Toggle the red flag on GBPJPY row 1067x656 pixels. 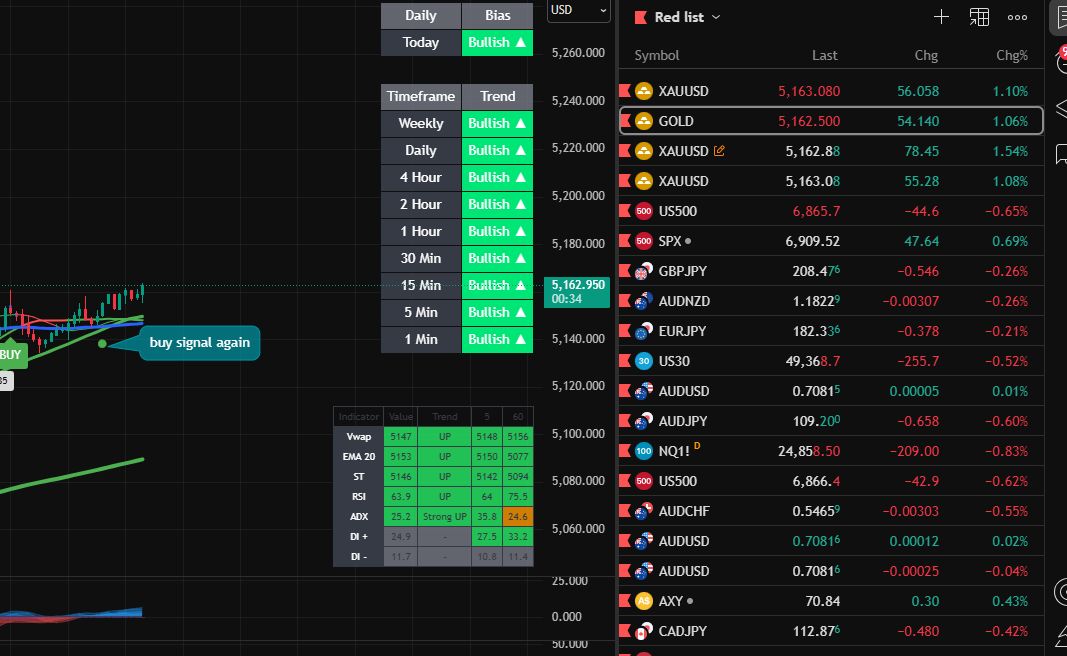625,271
